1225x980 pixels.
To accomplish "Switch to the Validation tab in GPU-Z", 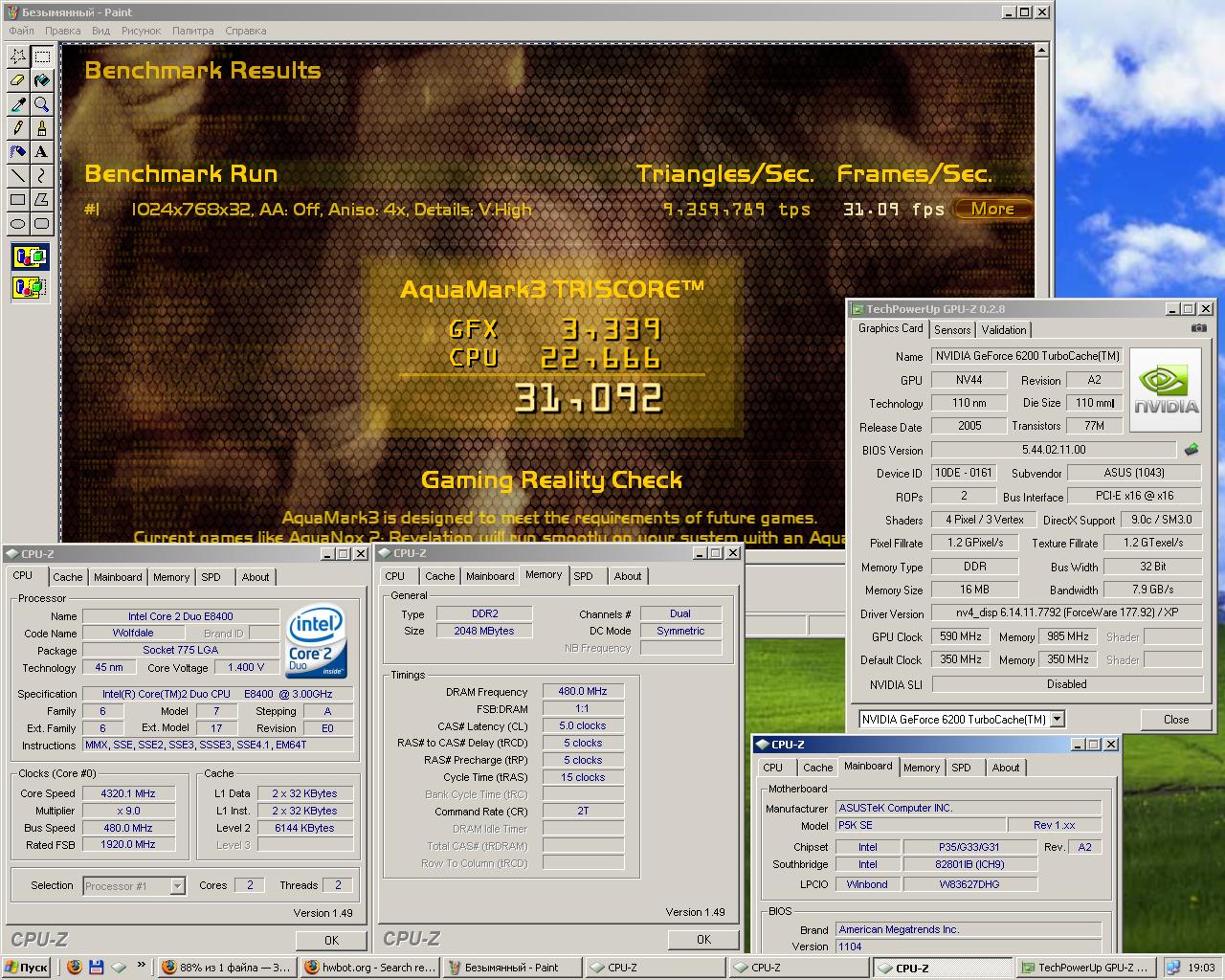I will pos(1004,329).
